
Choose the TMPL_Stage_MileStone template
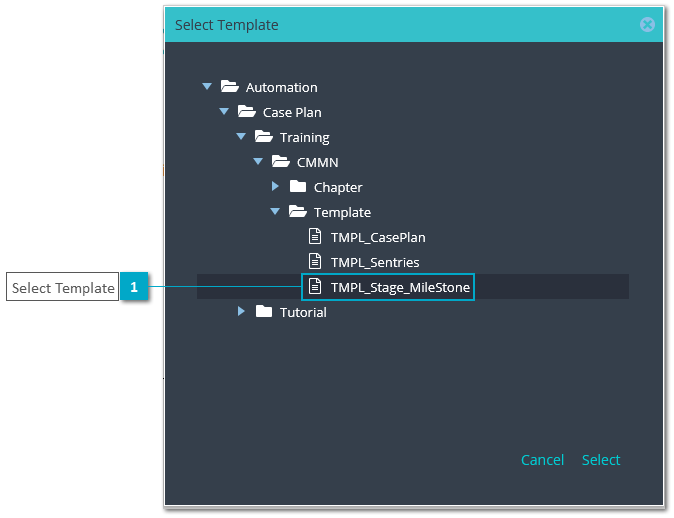point(400,287)
